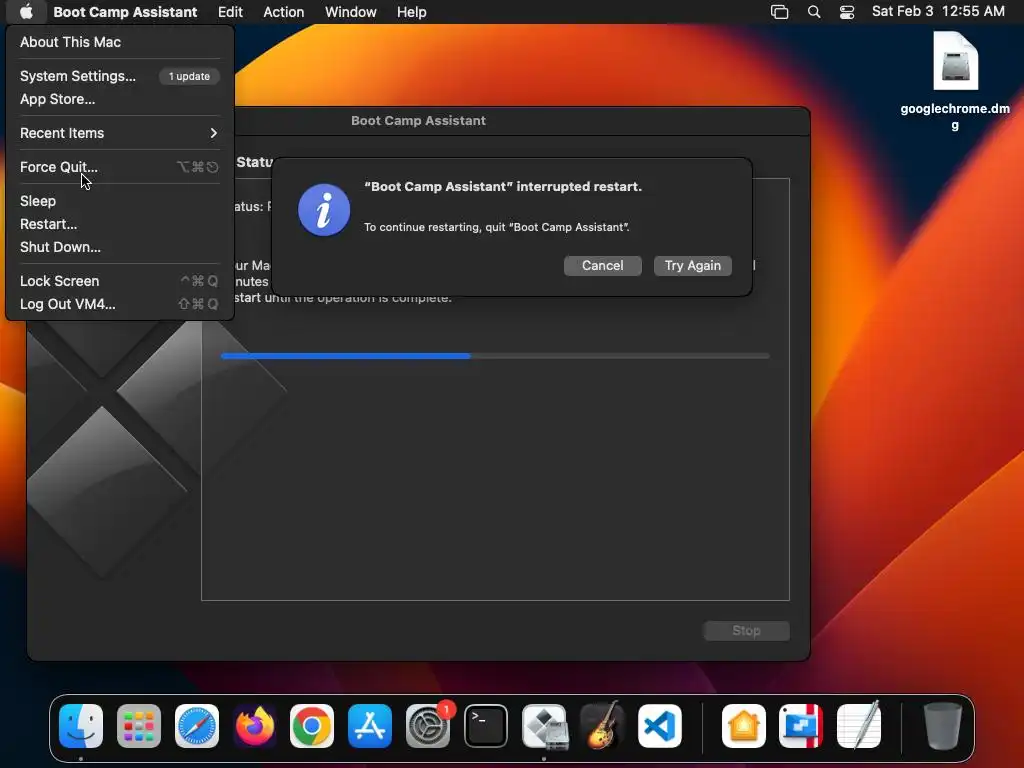Choose About This Mac

[120, 42]
